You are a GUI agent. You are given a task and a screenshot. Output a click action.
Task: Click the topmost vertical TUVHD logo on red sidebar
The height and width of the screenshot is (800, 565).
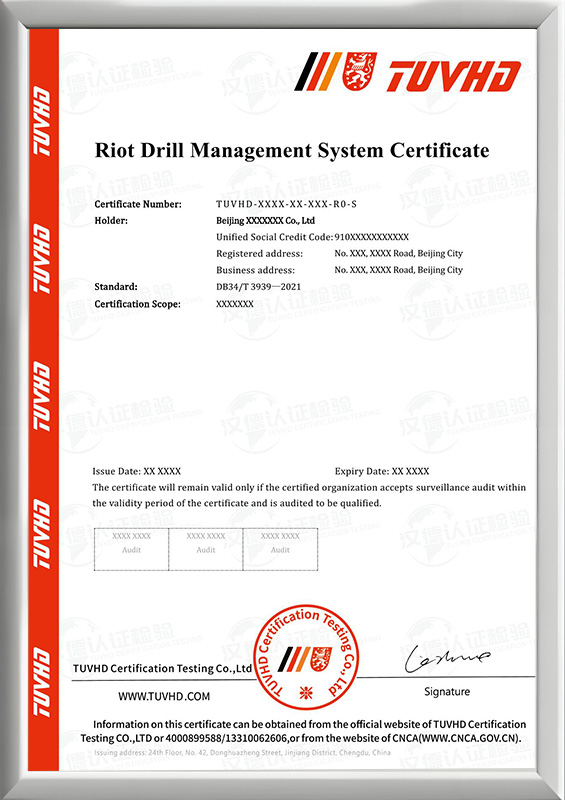coord(42,121)
